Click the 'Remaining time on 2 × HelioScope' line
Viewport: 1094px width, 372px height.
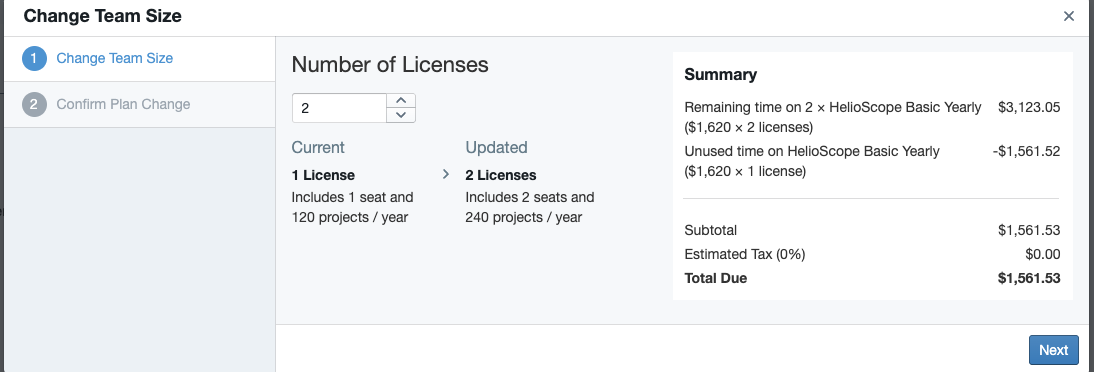click(833, 107)
